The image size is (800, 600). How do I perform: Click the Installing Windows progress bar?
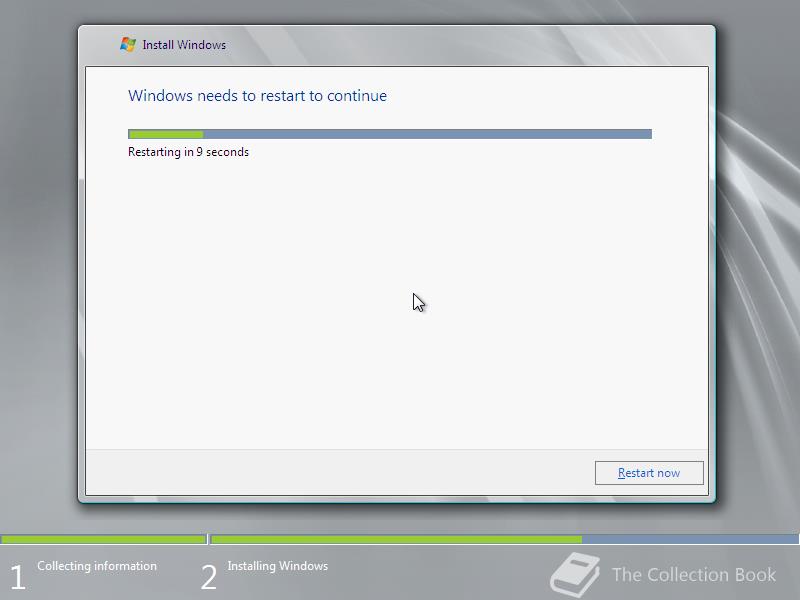(x=505, y=539)
